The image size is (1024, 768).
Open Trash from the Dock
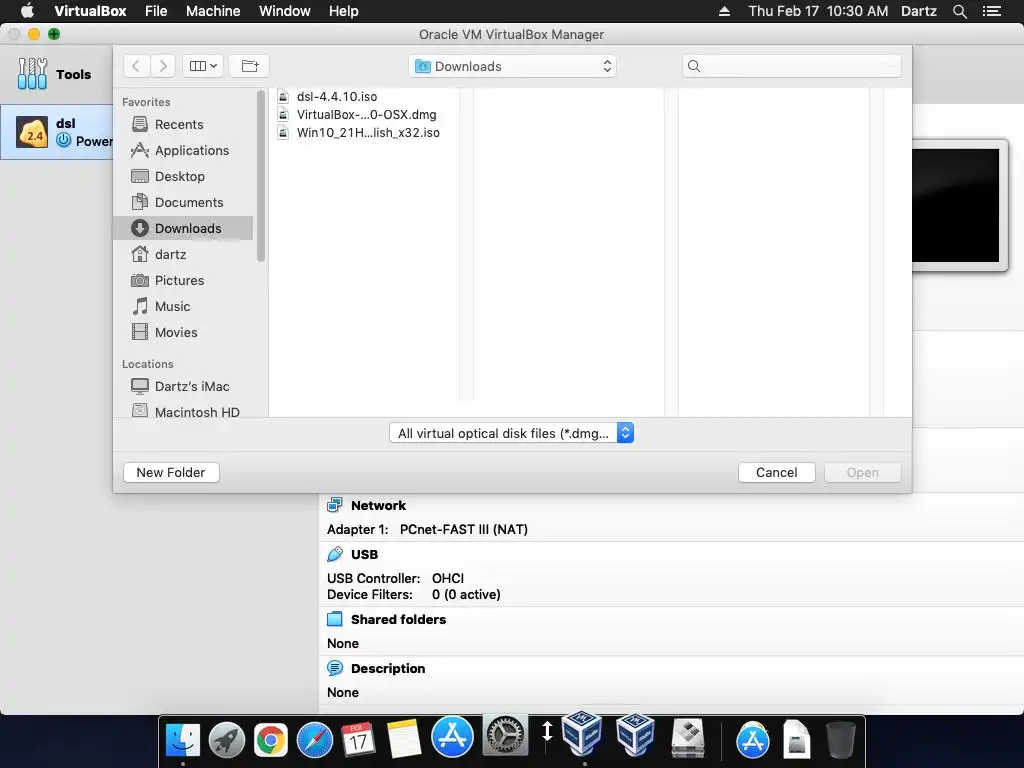tap(840, 739)
